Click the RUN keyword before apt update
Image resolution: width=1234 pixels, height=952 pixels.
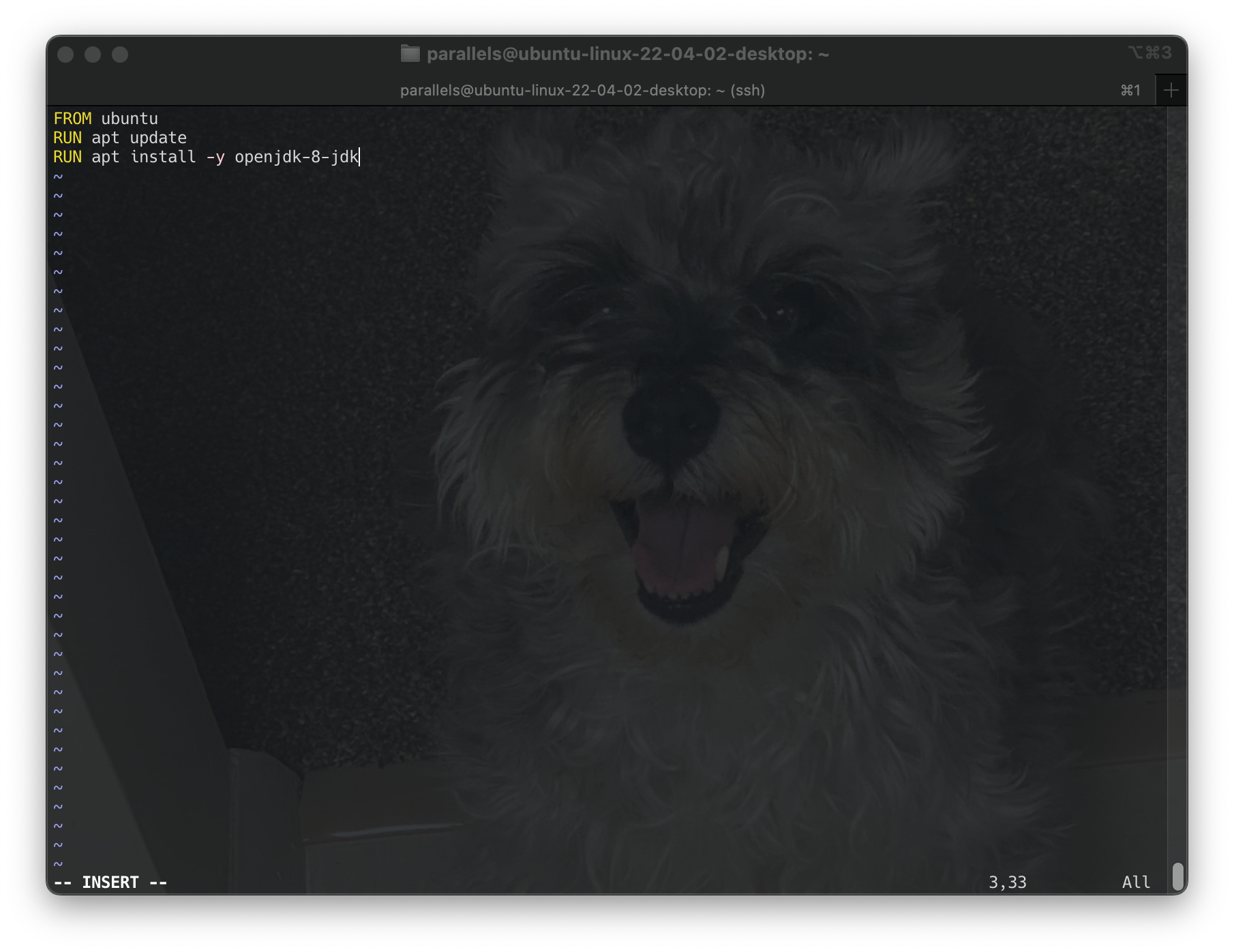(x=67, y=138)
